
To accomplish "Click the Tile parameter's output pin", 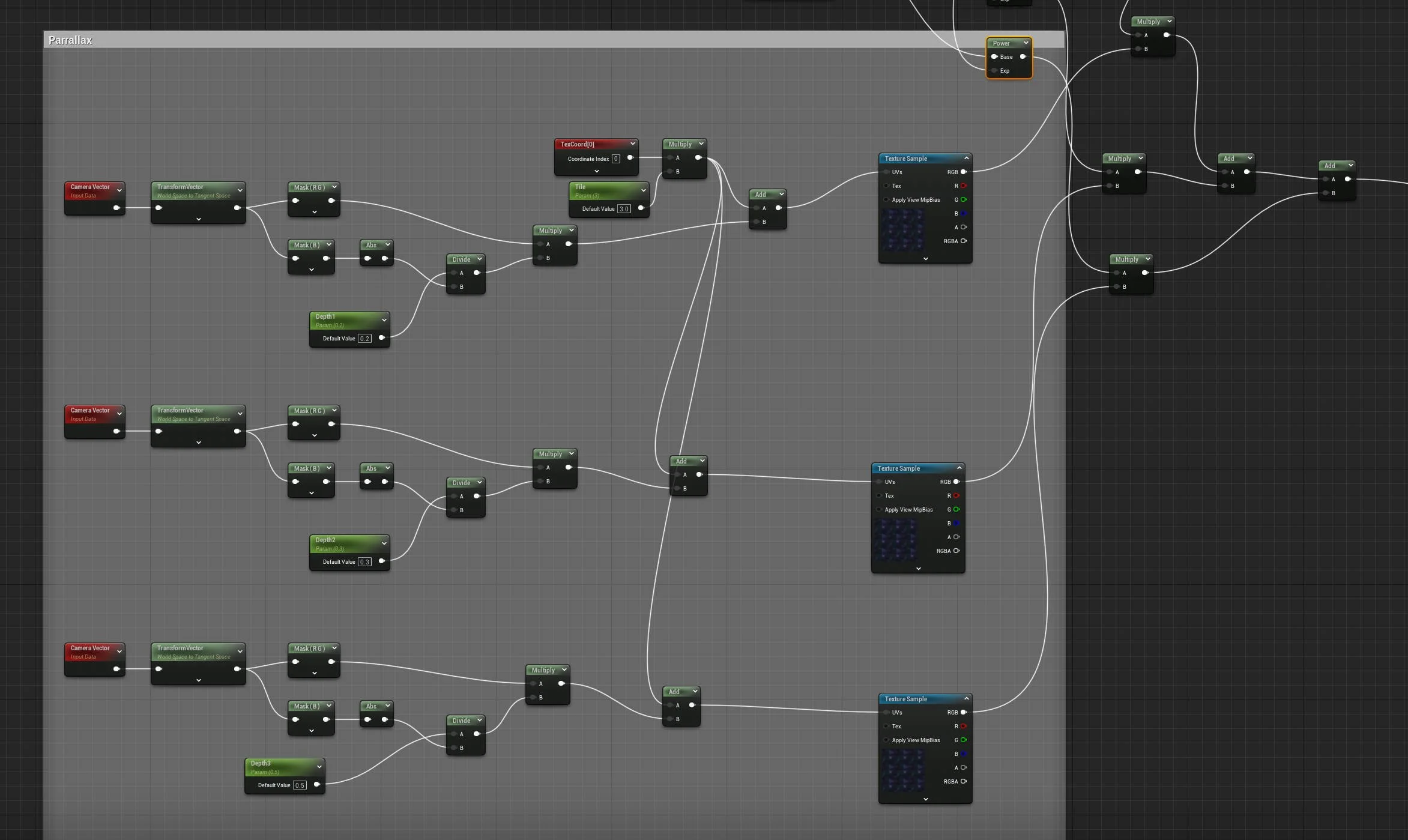I will (641, 208).
